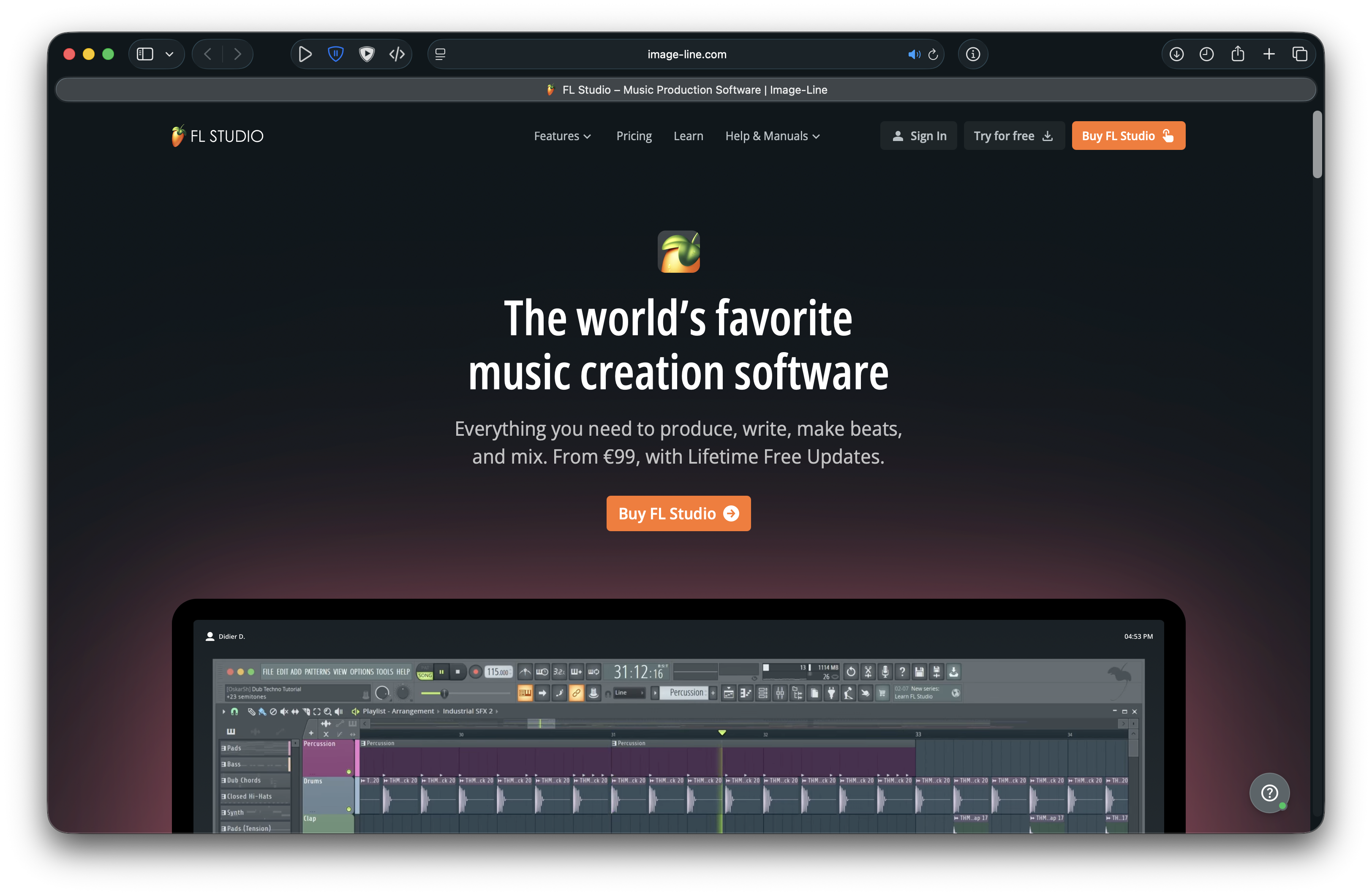Click the green playhead marker on the timeline
Image resolution: width=1372 pixels, height=896 pixels.
722,732
